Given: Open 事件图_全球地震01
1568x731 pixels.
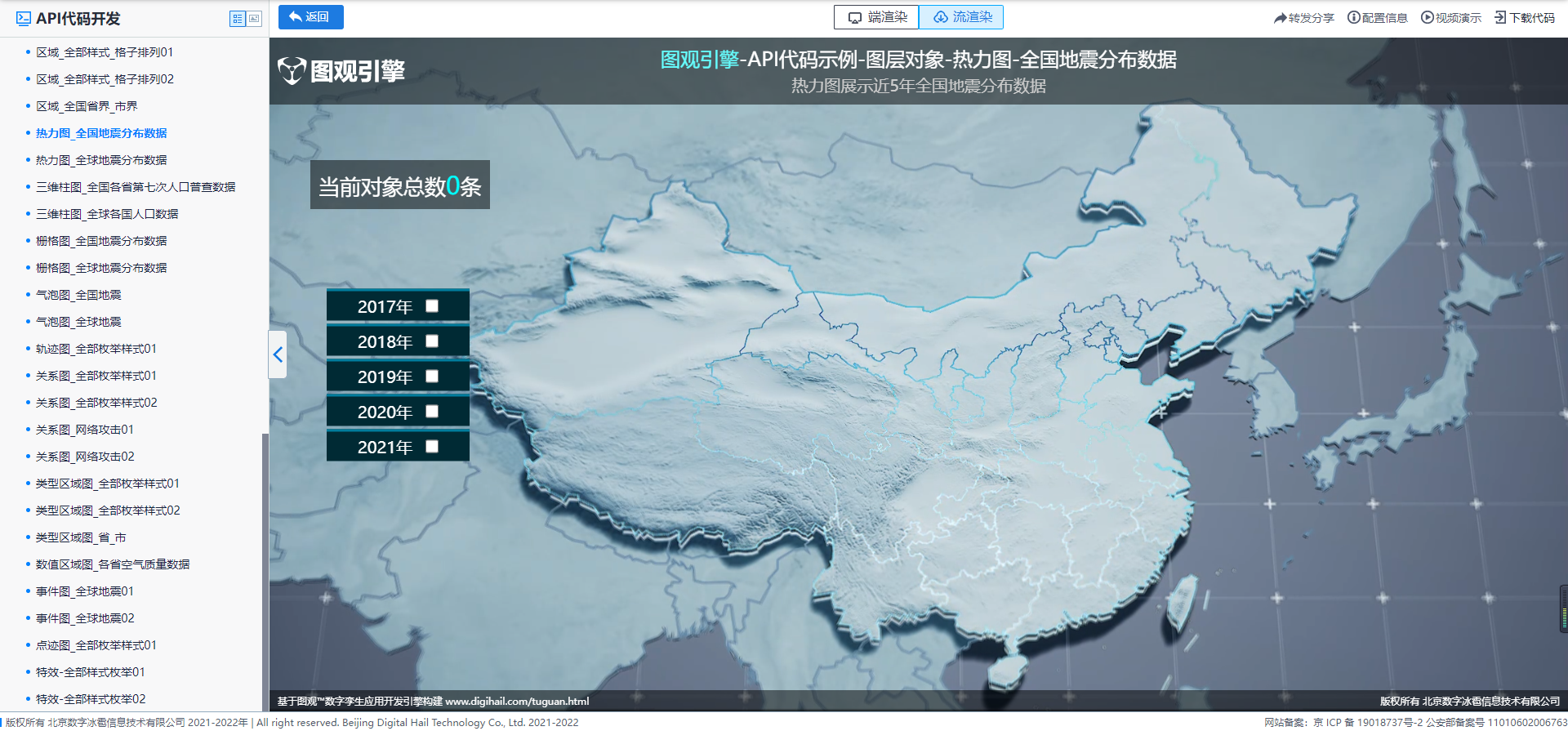Looking at the screenshot, I should click(x=85, y=591).
